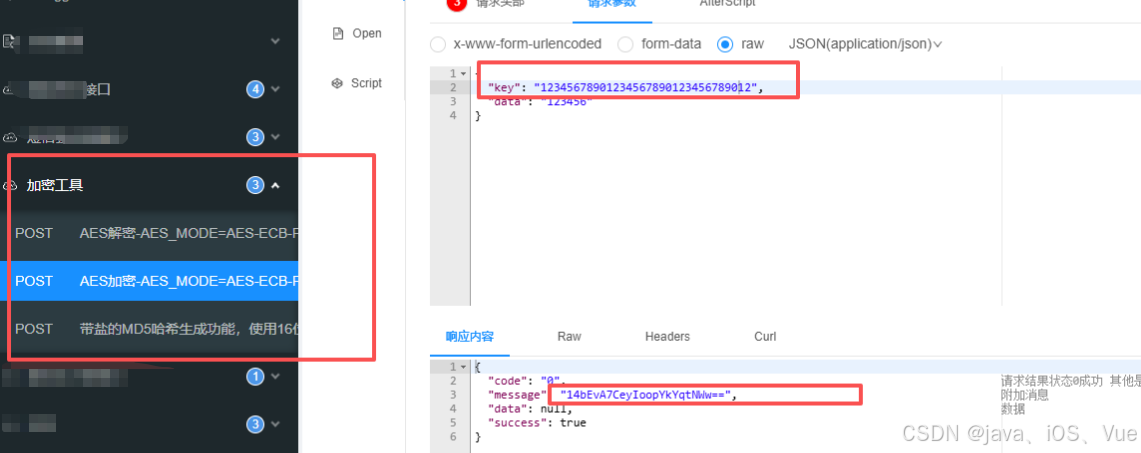Switch to the Curl tab
Image resolution: width=1141 pixels, height=453 pixels.
point(765,337)
